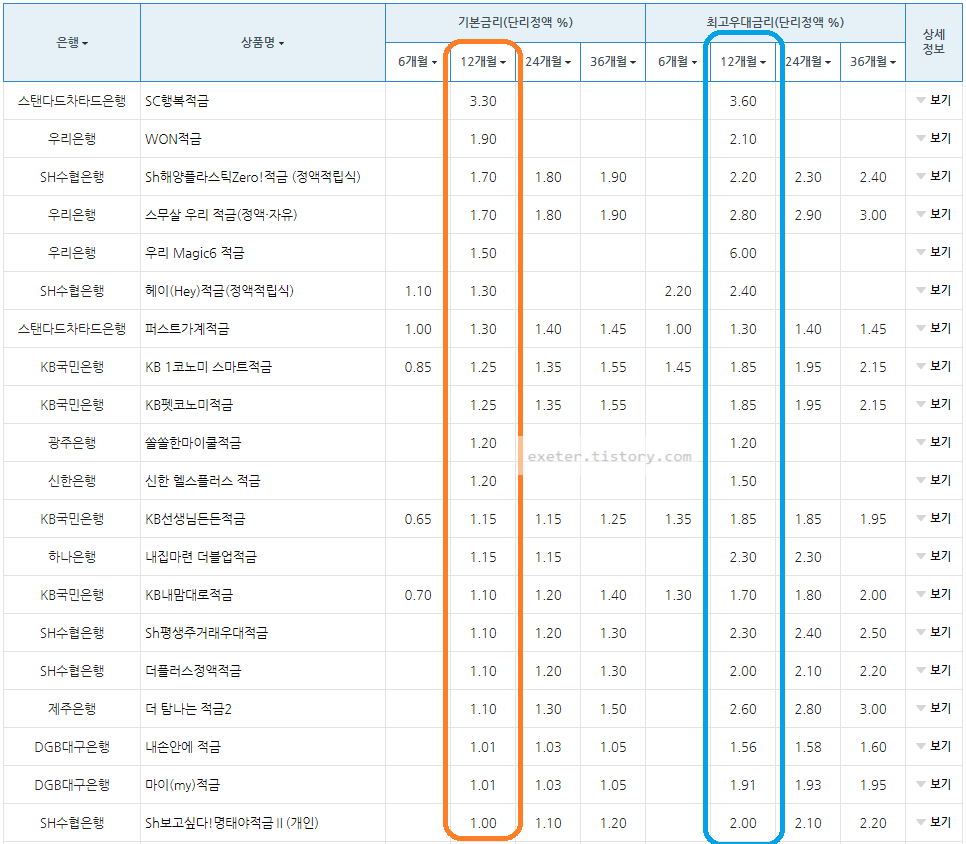
Task: Click the 최고우대금리(단리정액 %) header
Action: (775, 22)
